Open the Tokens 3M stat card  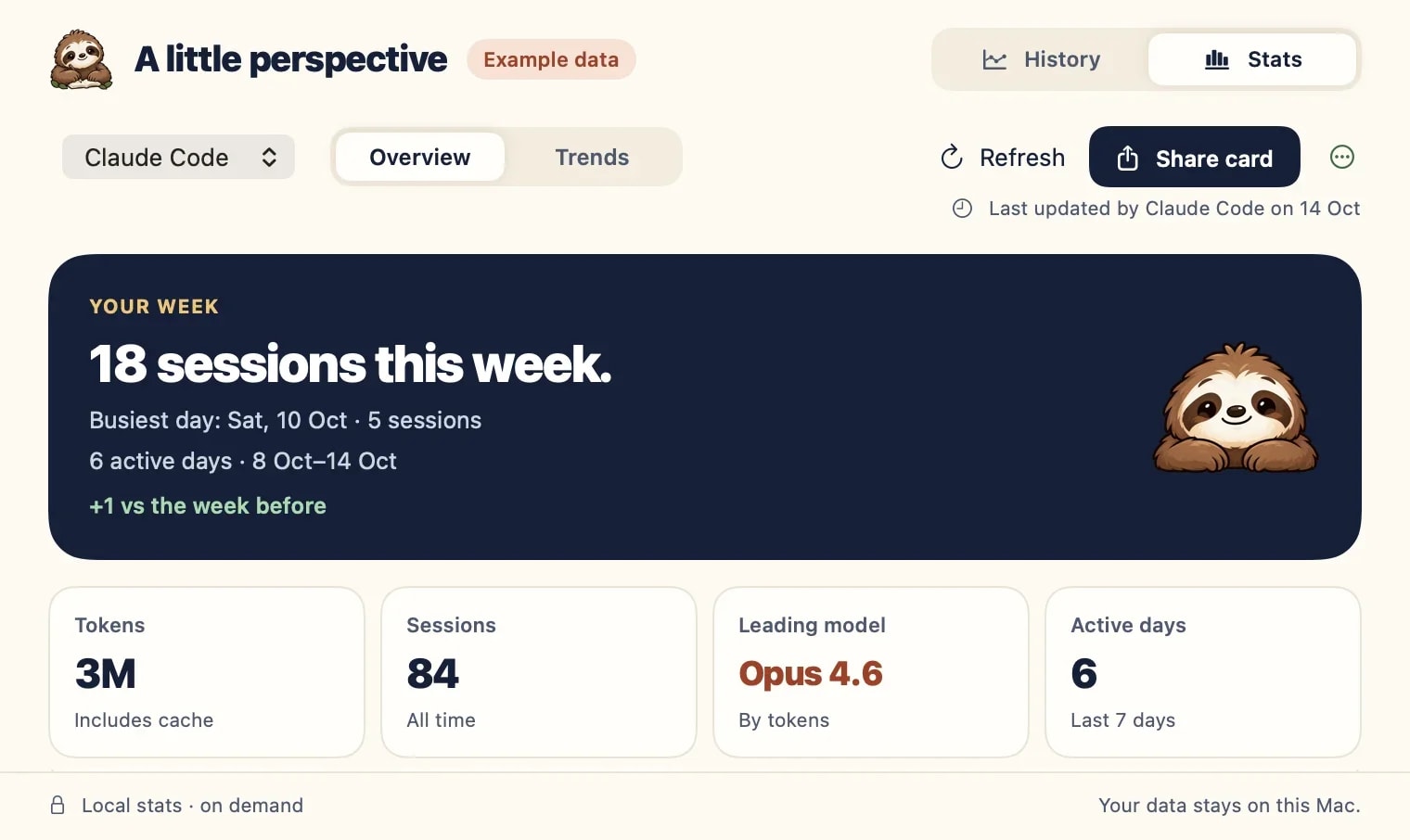point(207,672)
